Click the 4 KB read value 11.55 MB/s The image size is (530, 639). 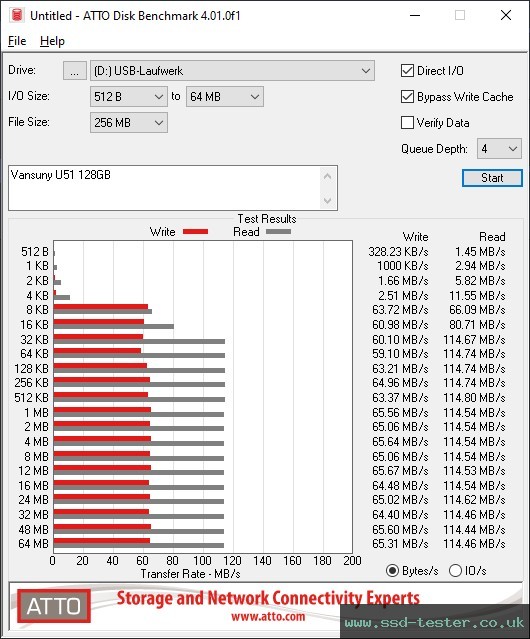coord(477,295)
